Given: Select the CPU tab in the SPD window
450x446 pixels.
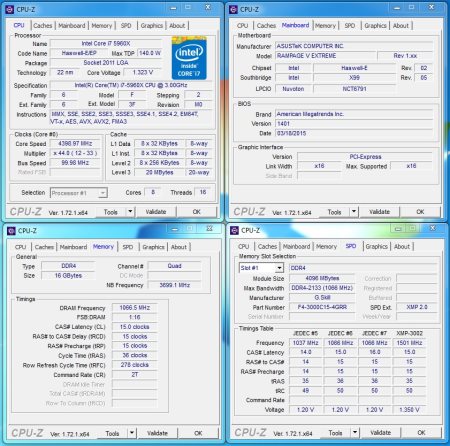Looking at the screenshot, I should pyautogui.click(x=244, y=247).
